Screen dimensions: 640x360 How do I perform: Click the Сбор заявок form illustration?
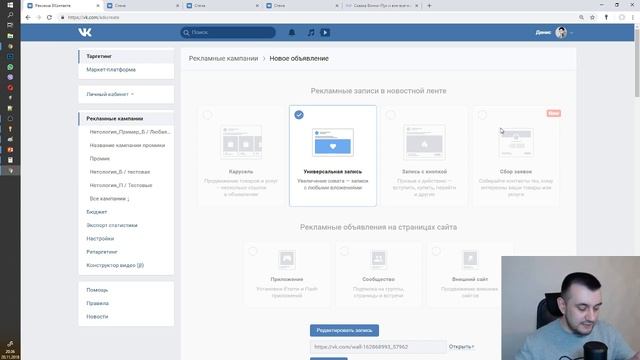click(516, 142)
